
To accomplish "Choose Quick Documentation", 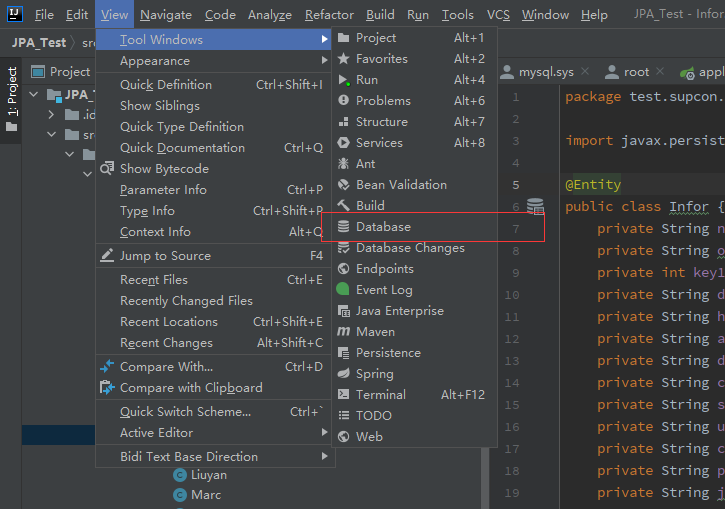I will 213,148.
